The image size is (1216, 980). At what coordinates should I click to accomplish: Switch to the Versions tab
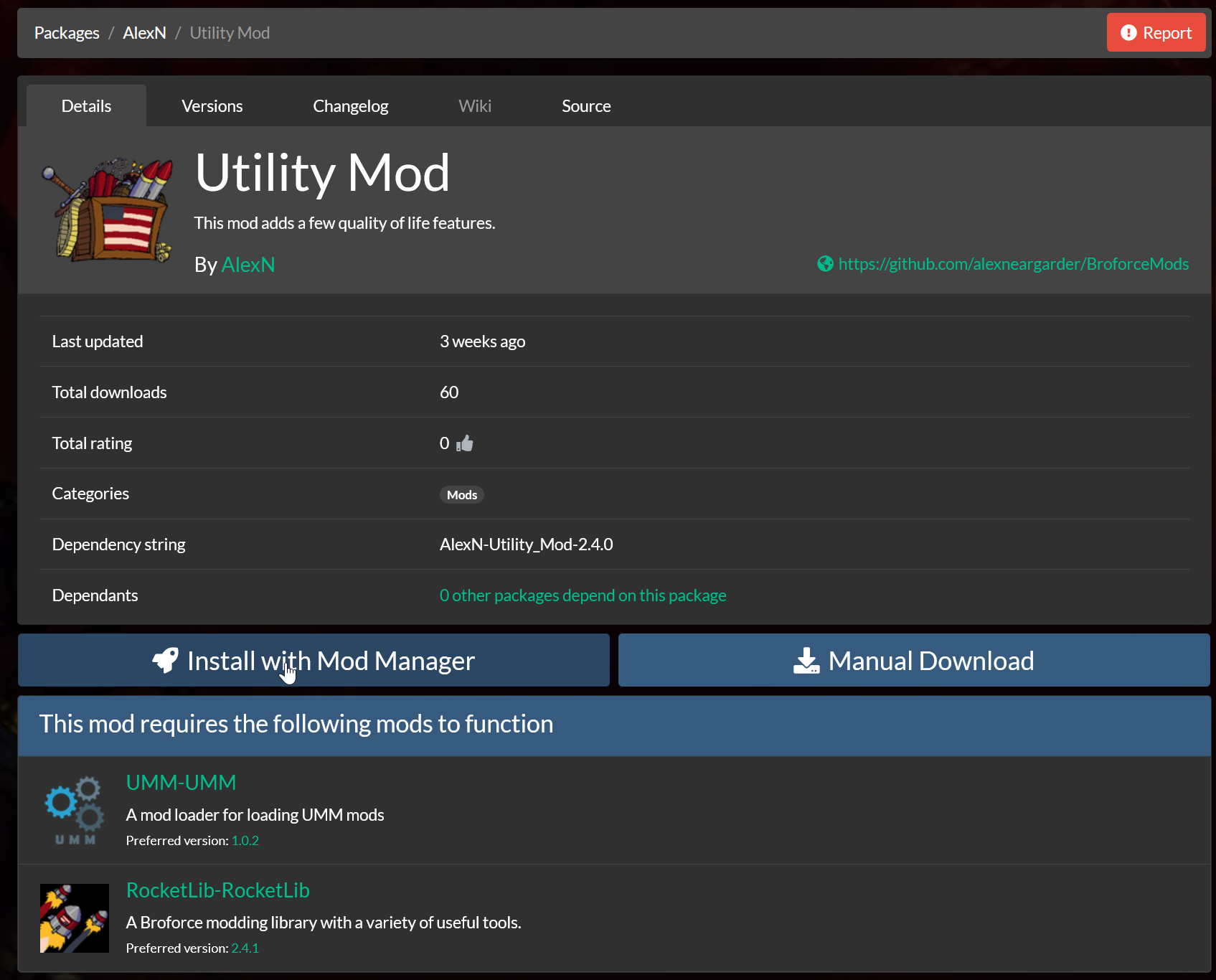[212, 106]
